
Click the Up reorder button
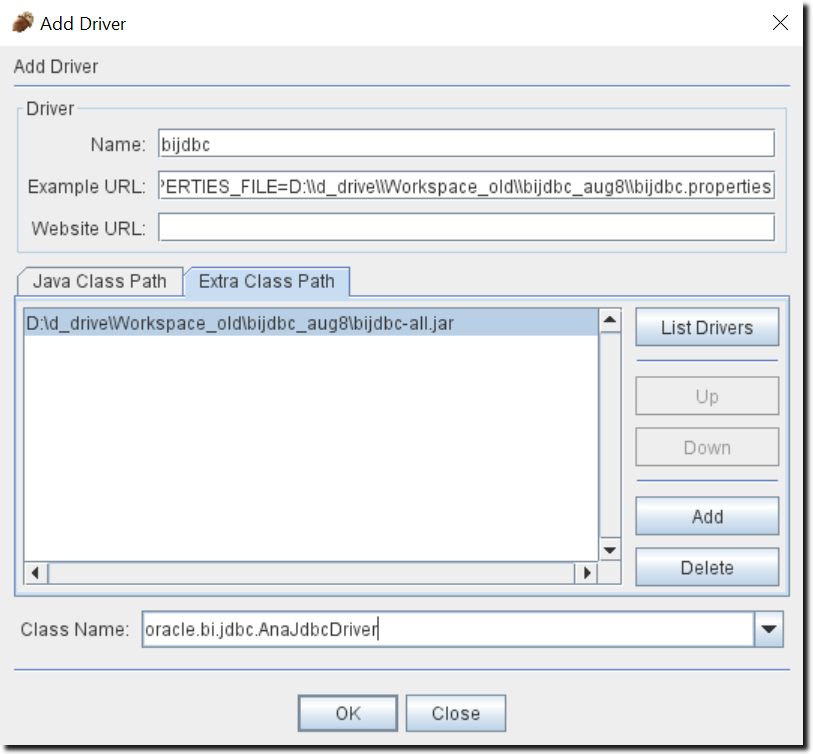tap(706, 396)
